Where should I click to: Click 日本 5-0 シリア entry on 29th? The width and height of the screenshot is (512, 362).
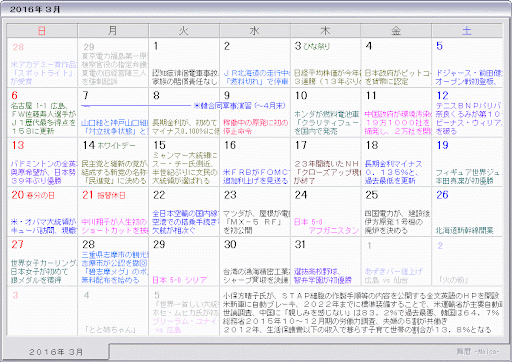coord(180,280)
